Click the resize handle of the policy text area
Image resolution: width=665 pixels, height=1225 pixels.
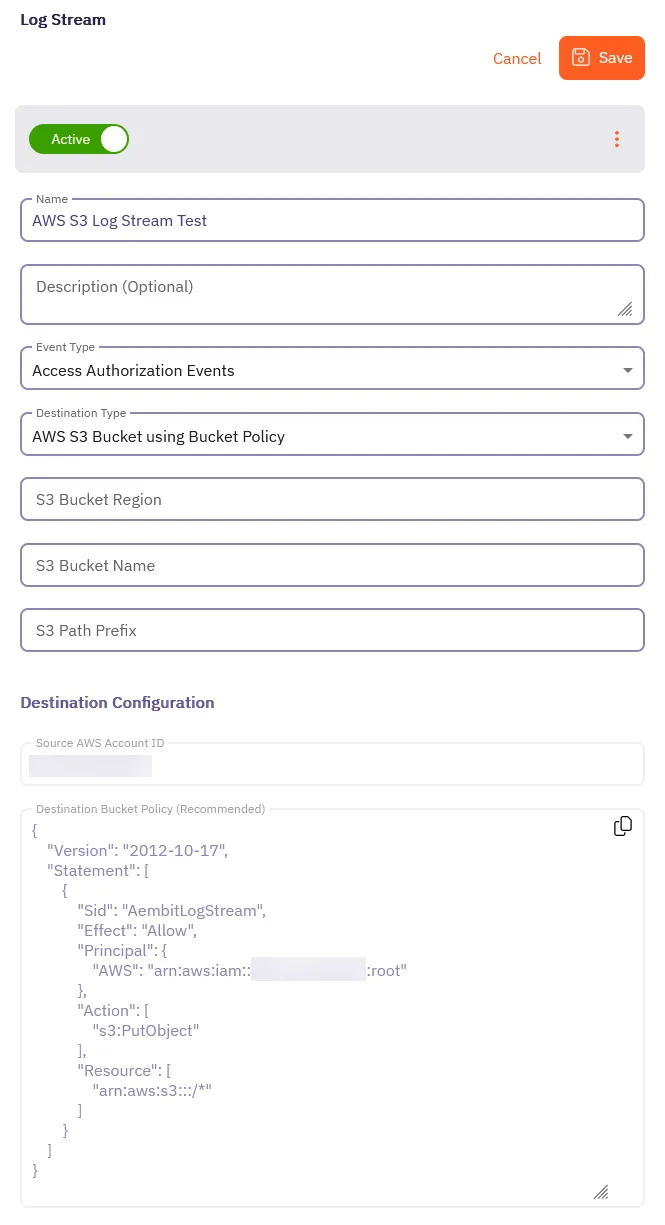[601, 1192]
